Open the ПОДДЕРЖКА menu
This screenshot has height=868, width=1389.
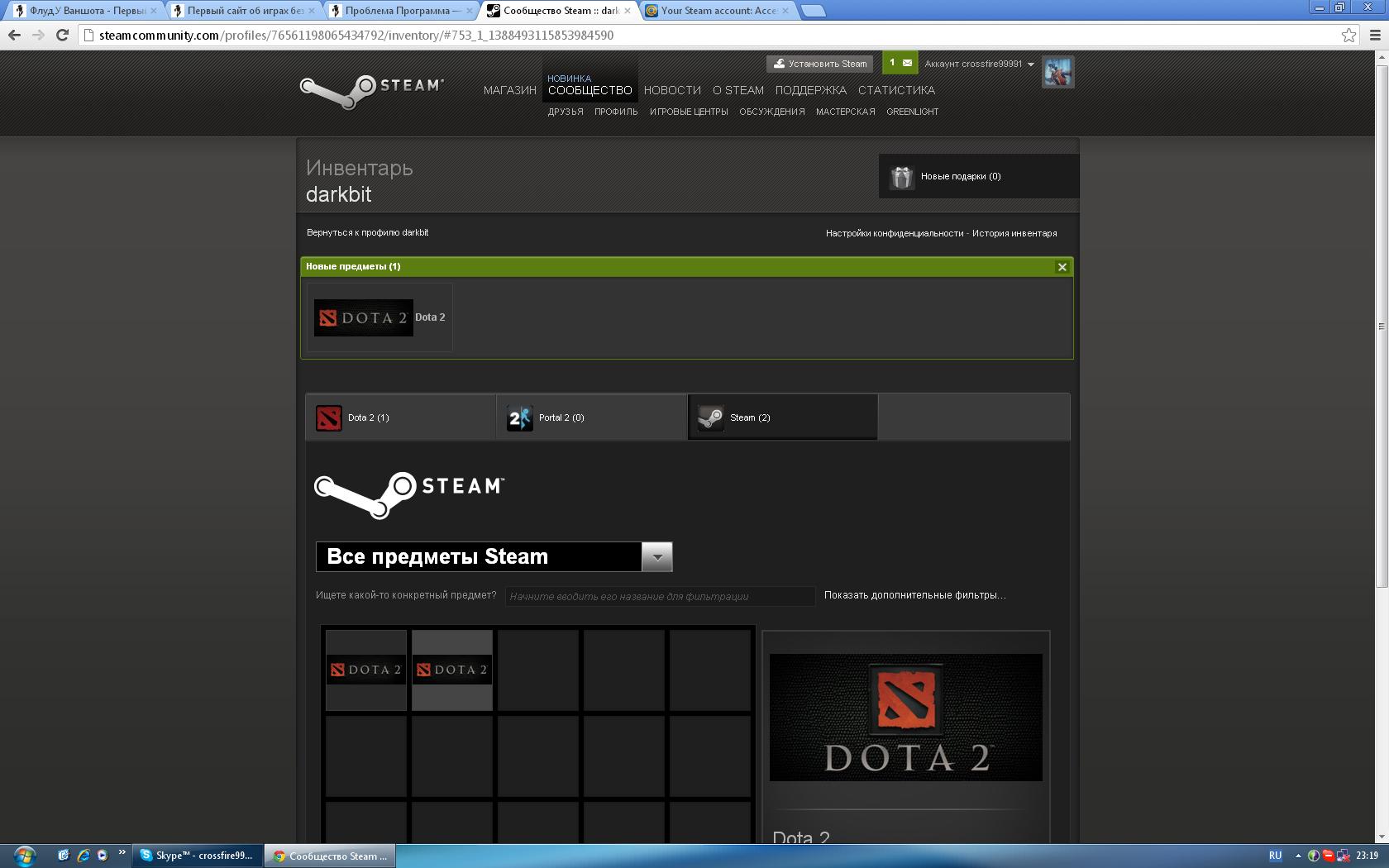(811, 90)
